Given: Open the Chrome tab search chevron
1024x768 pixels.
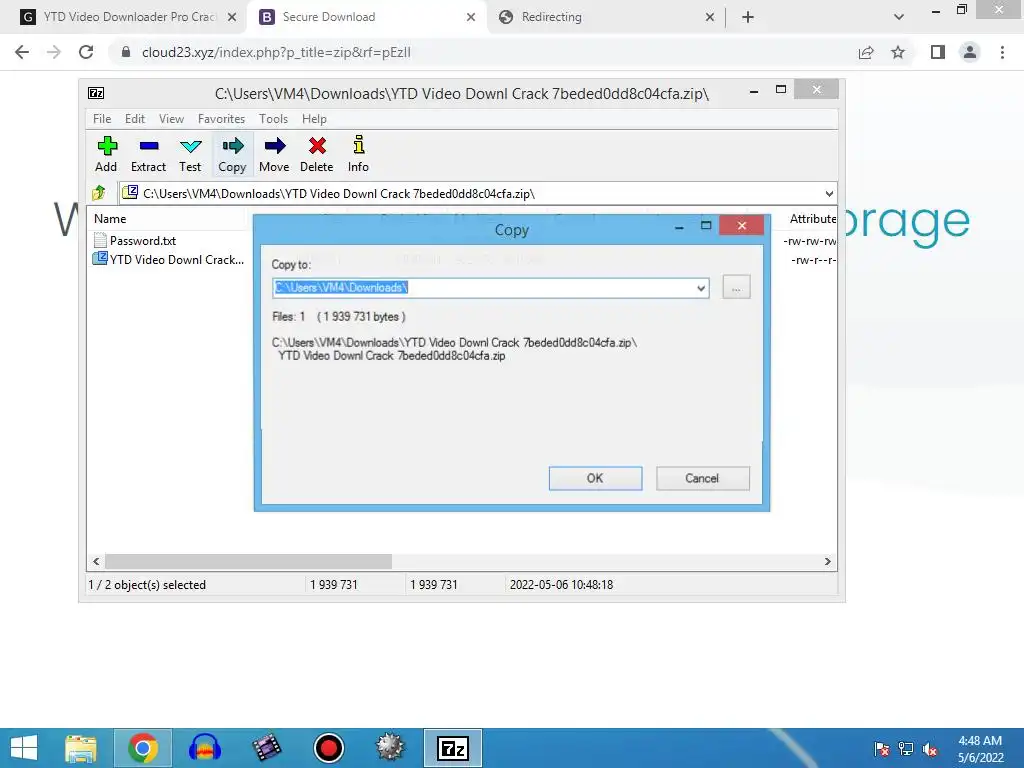Looking at the screenshot, I should (x=899, y=17).
